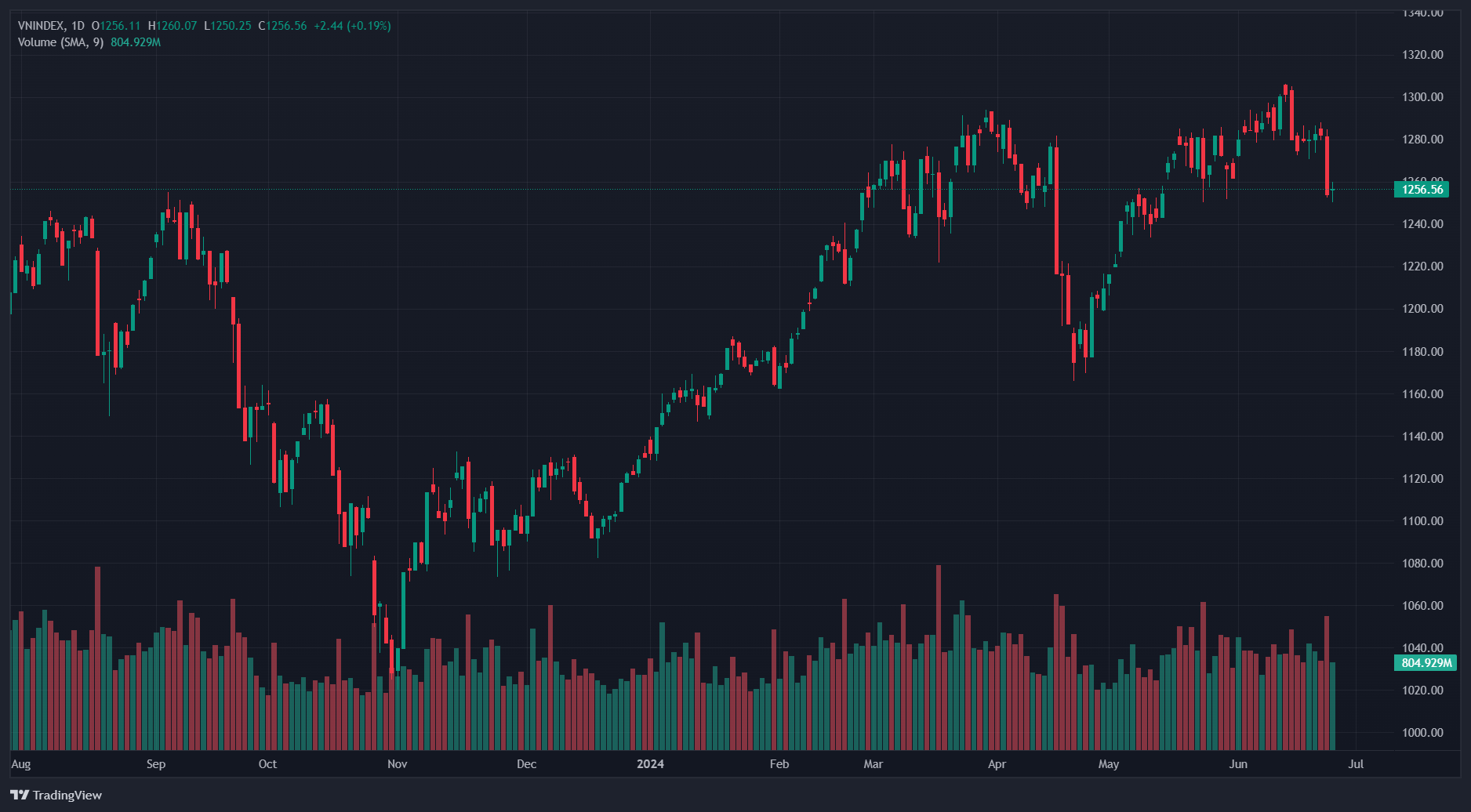Click the TradingView brand text link
Viewport: 1471px width, 812px height.
click(67, 795)
